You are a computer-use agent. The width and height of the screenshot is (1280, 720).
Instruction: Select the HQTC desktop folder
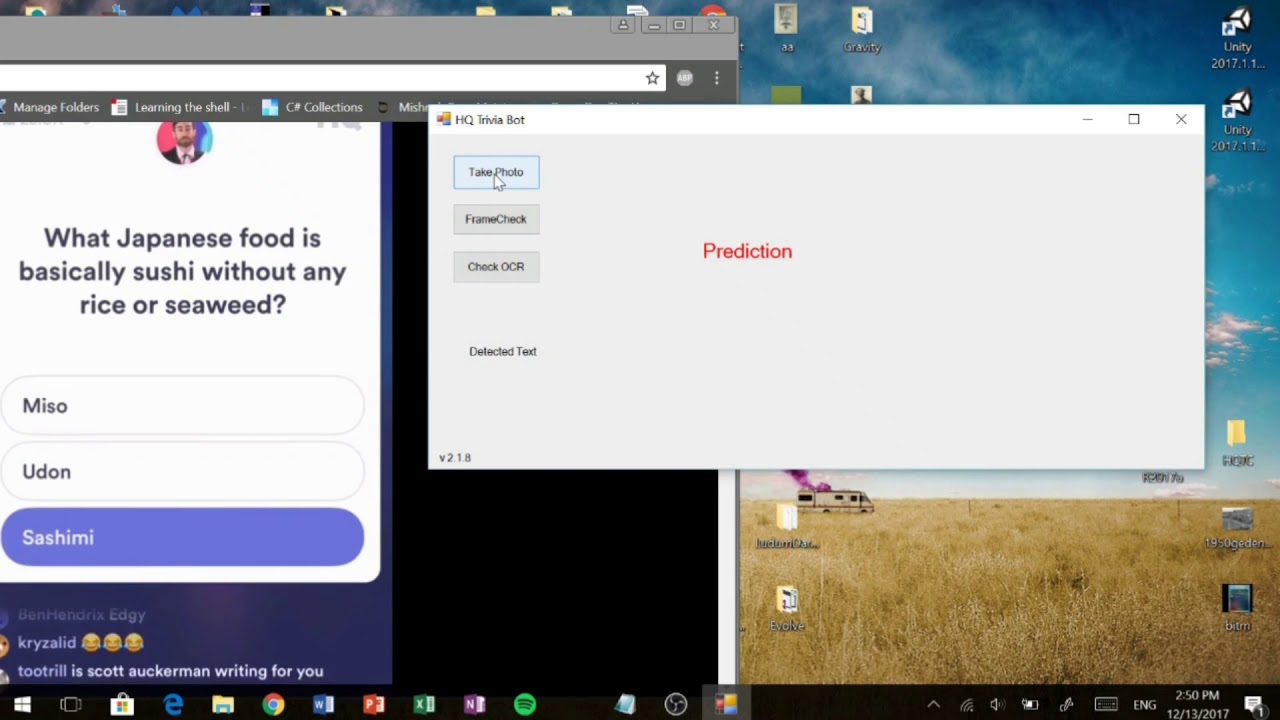coord(1237,443)
